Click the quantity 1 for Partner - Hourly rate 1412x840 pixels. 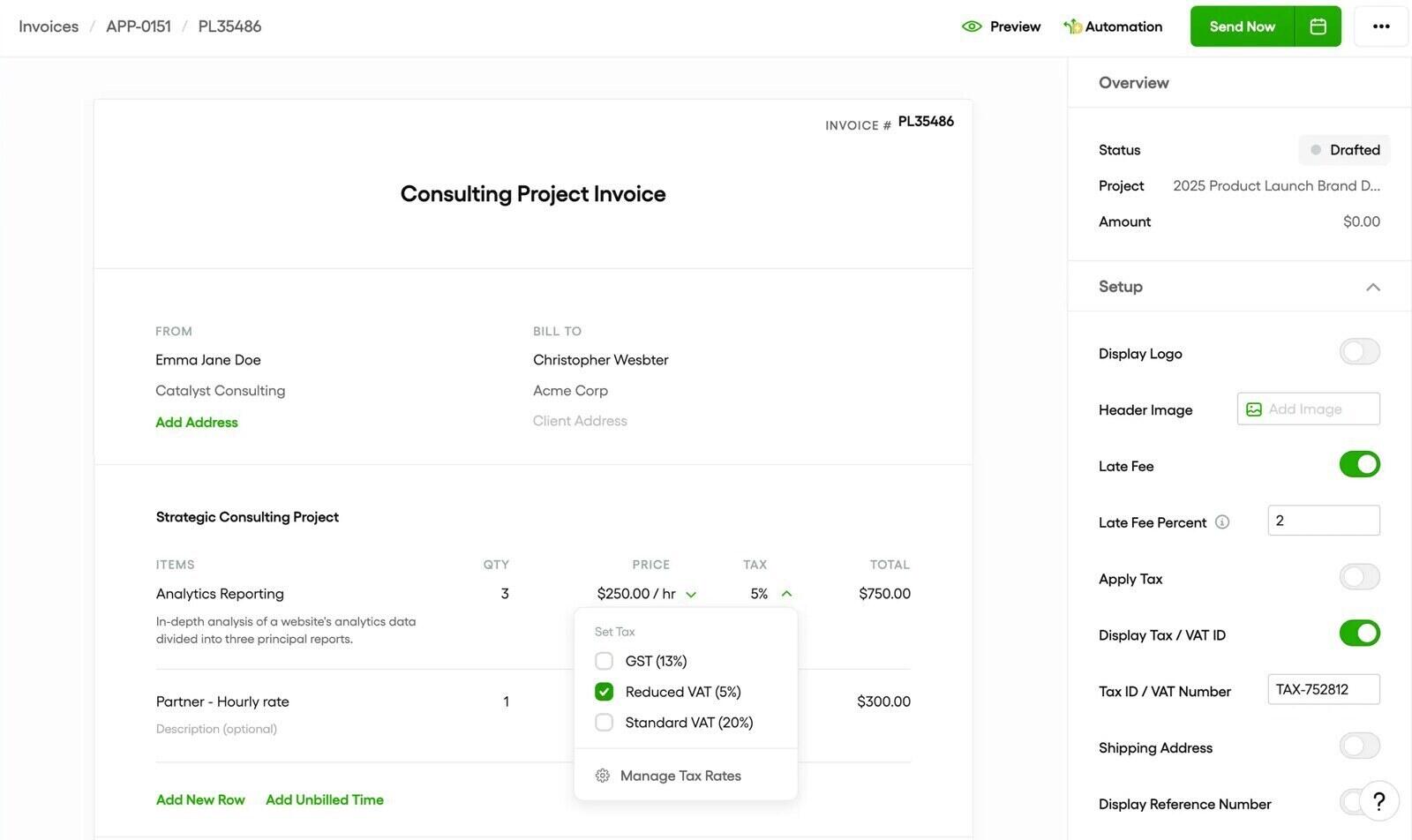[x=506, y=701]
